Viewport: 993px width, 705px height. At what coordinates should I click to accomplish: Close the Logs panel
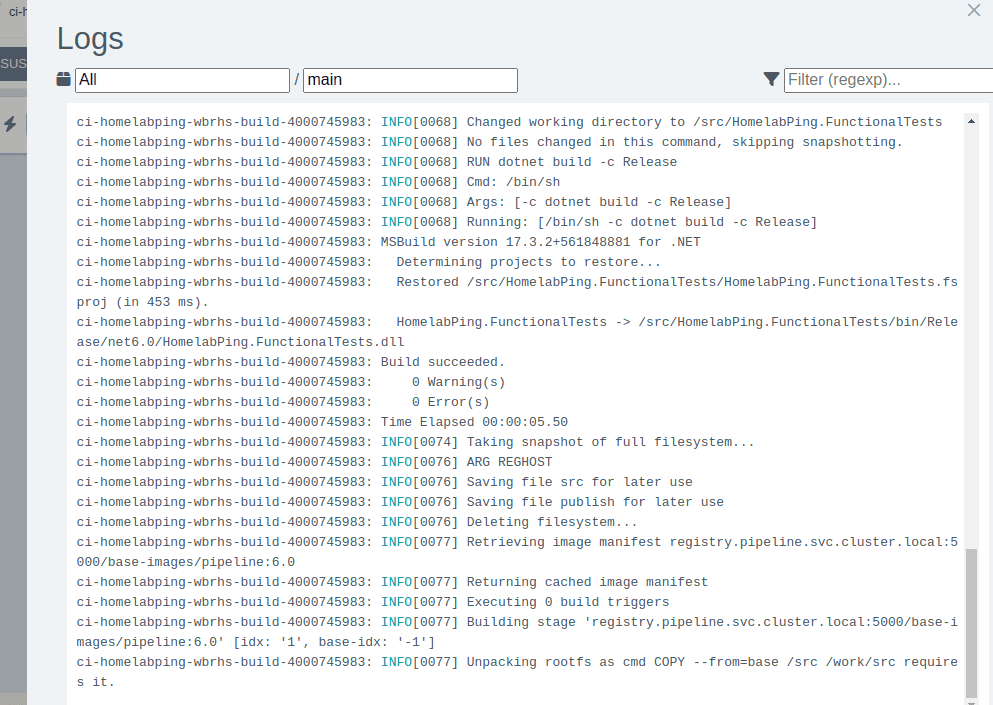(973, 10)
